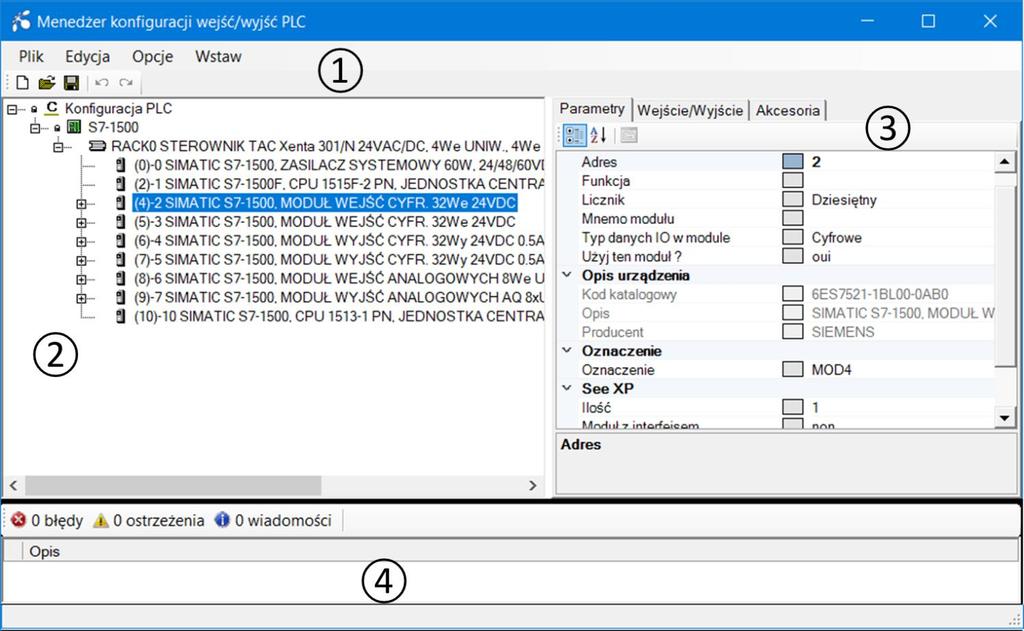This screenshot has height=631, width=1024.
Task: Click the module icon of the (10)-10 CPU 1513-1 row
Action: 120,316
